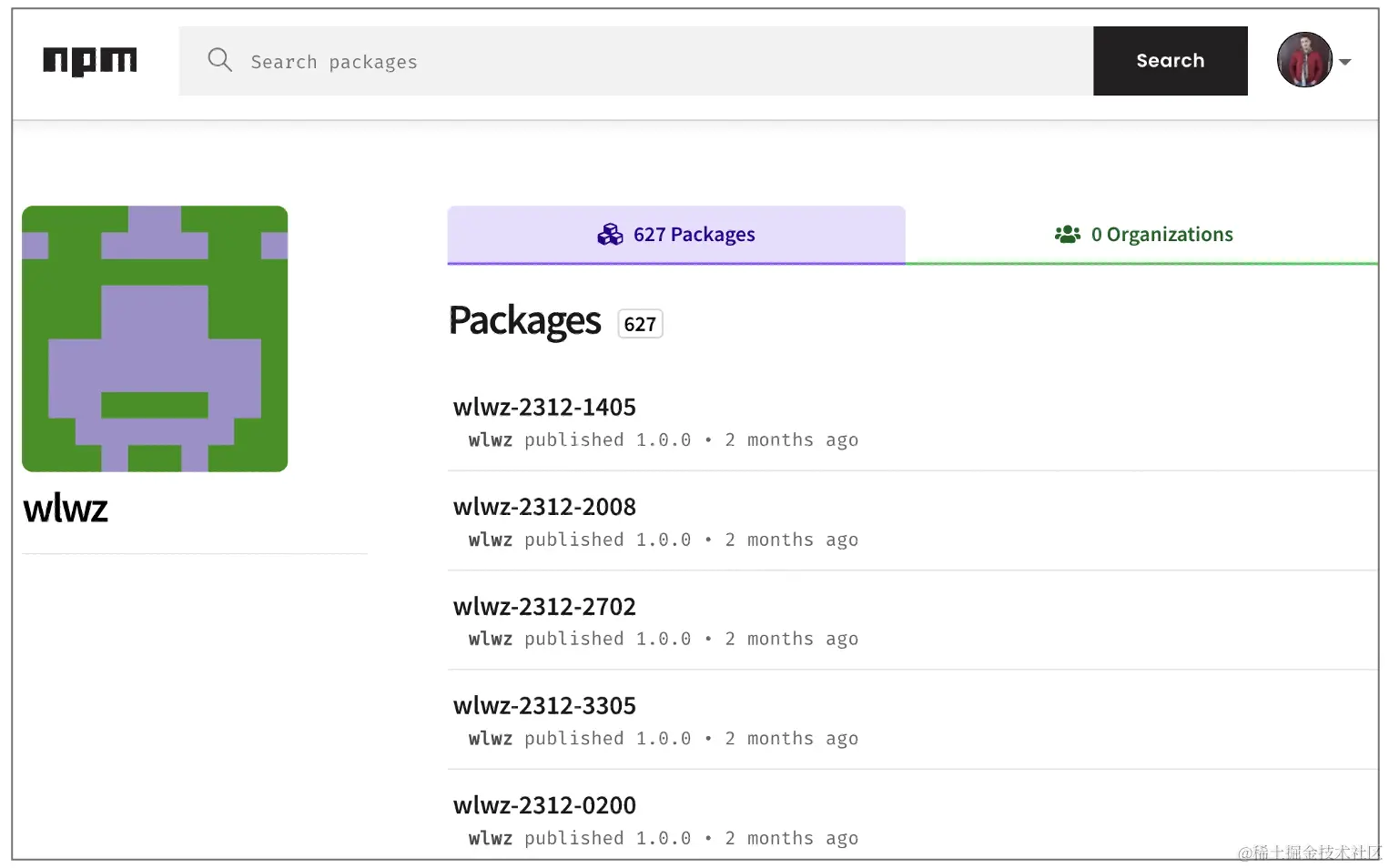
Task: Open package wlwz-2312-0200
Action: pyautogui.click(x=544, y=805)
